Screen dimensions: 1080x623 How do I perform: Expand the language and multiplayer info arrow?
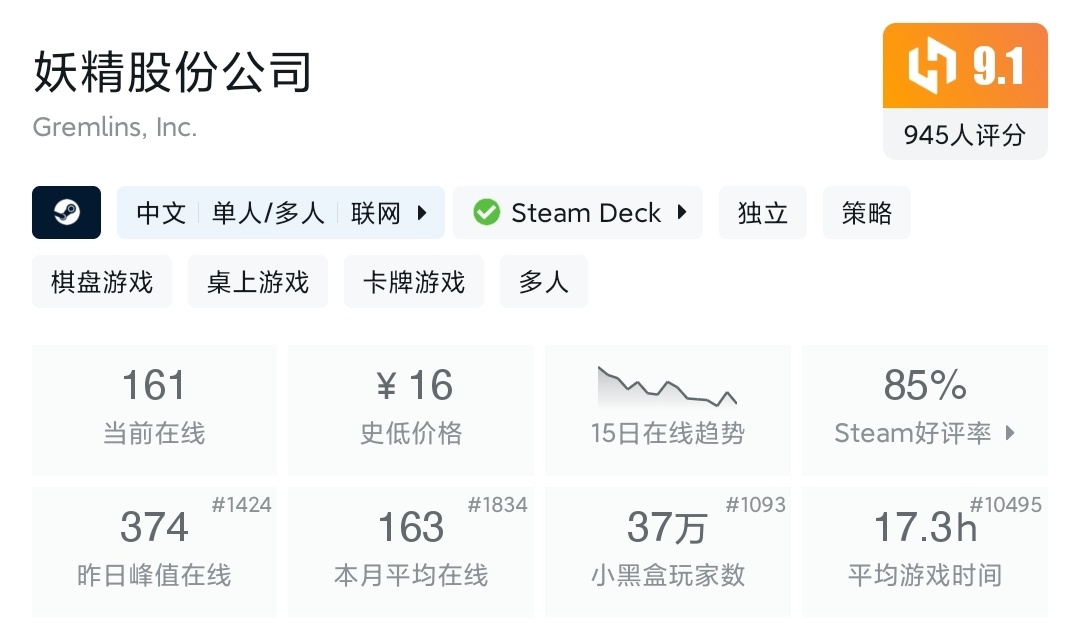[422, 213]
